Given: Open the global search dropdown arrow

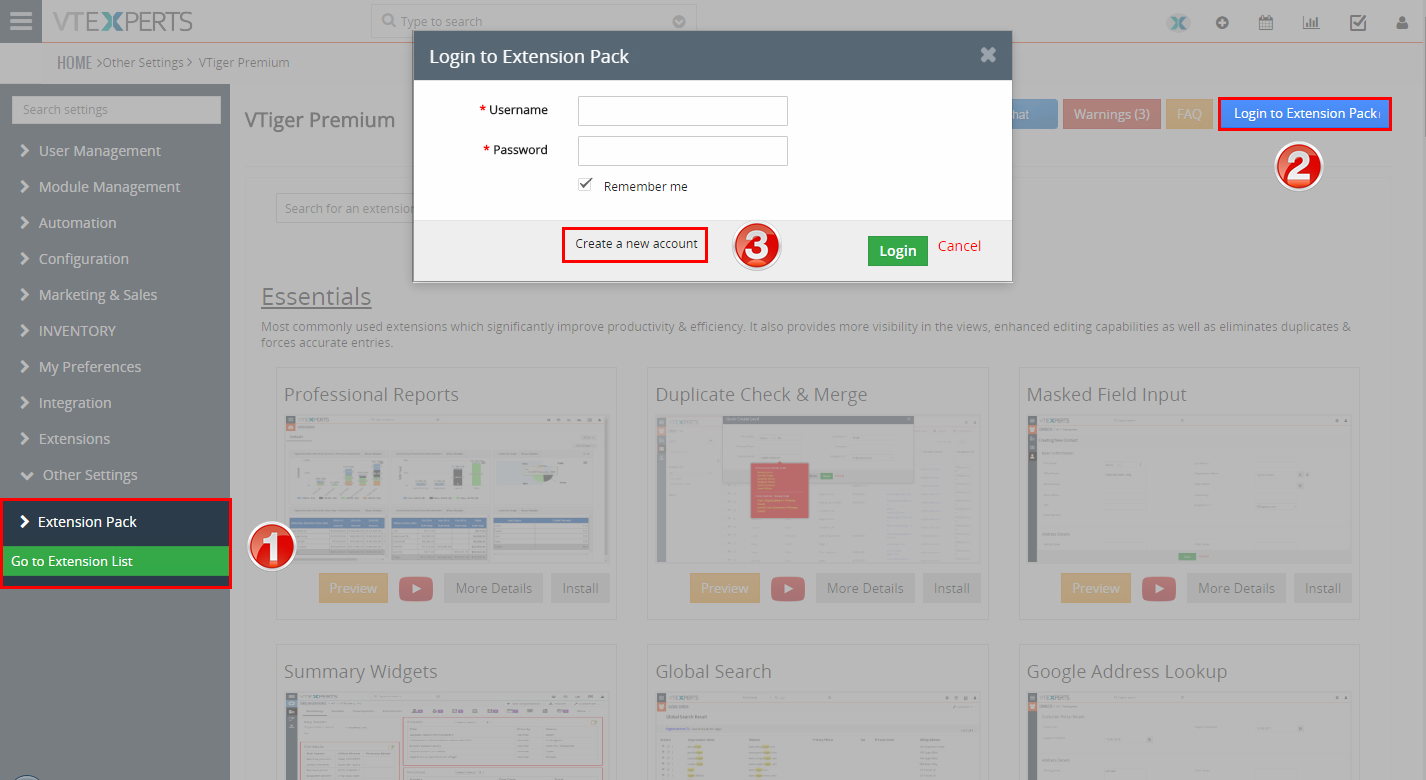Looking at the screenshot, I should [679, 21].
